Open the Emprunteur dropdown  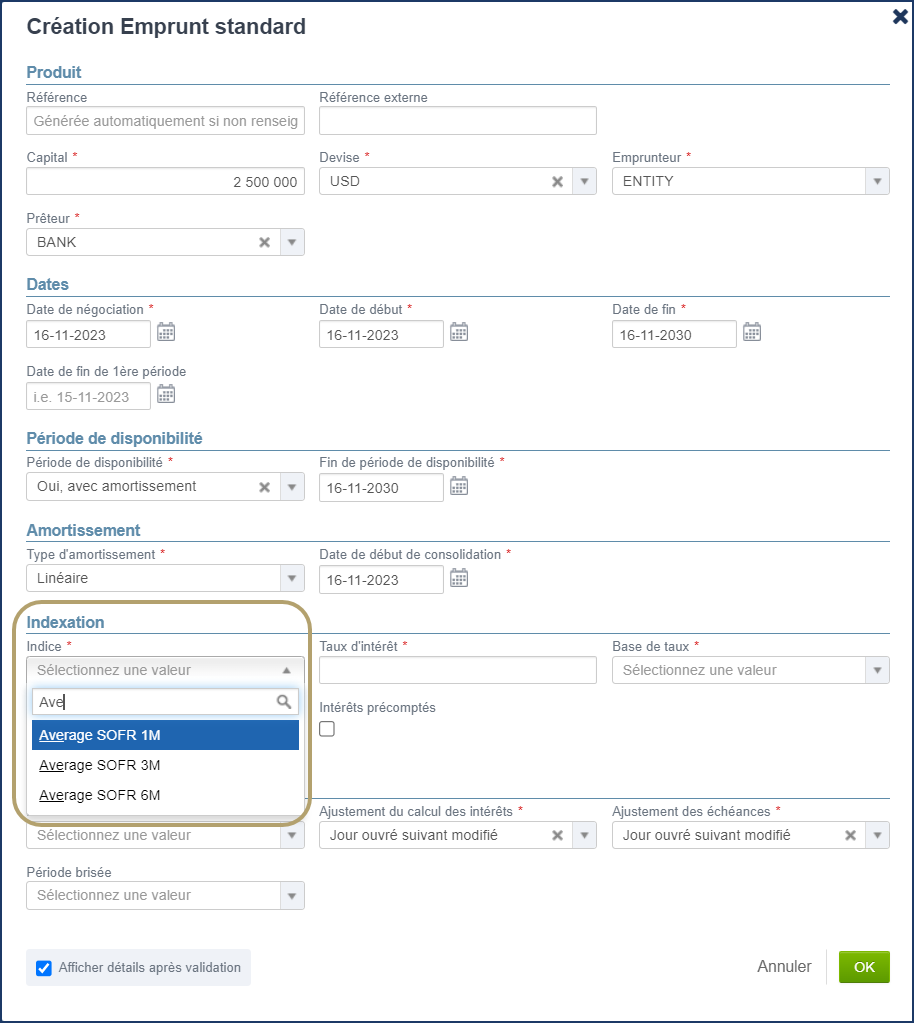[875, 180]
